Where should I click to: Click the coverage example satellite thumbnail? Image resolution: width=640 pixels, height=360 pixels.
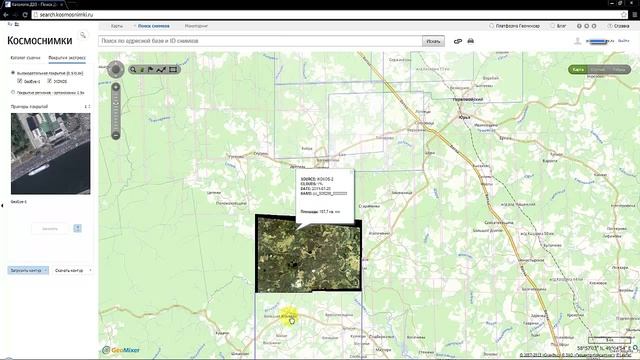pyautogui.click(x=51, y=153)
